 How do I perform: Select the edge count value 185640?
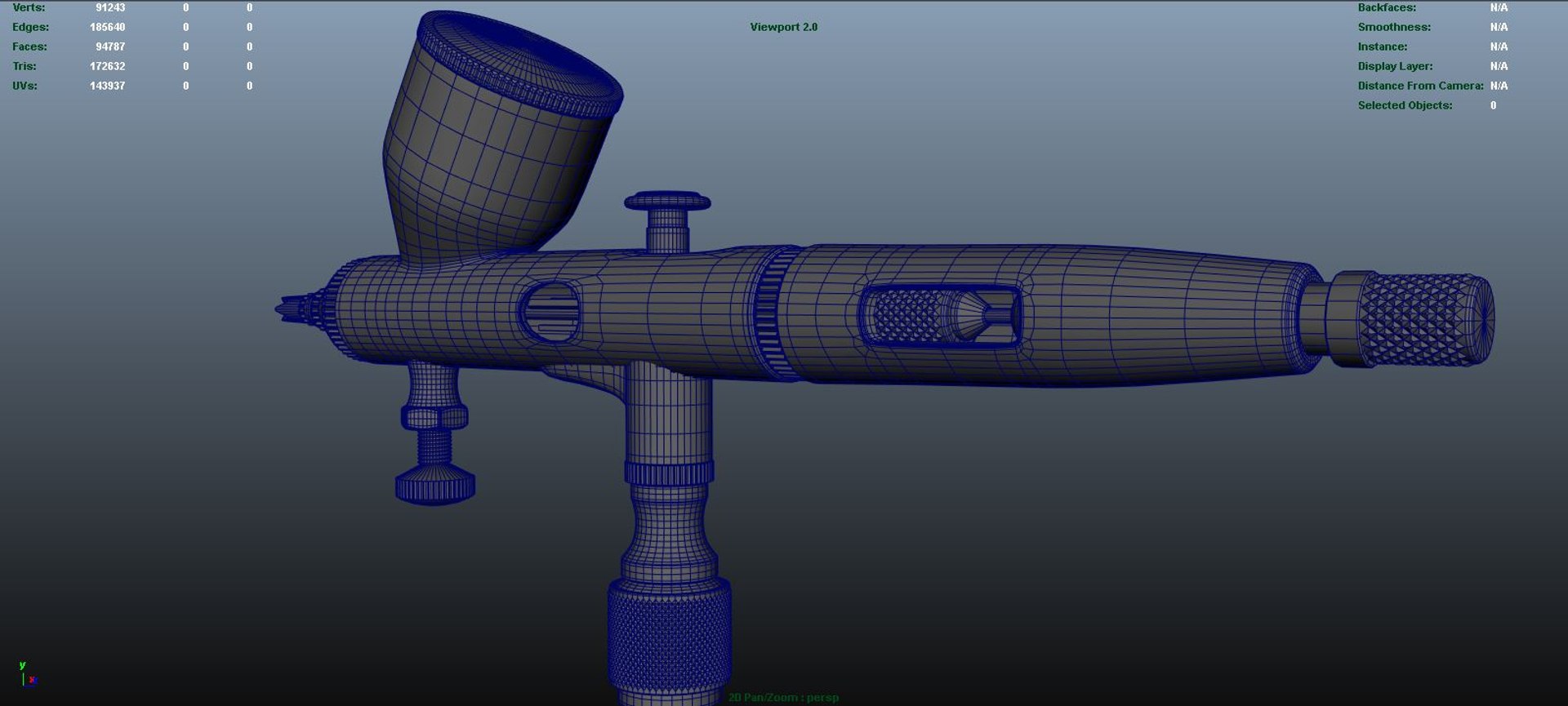107,27
